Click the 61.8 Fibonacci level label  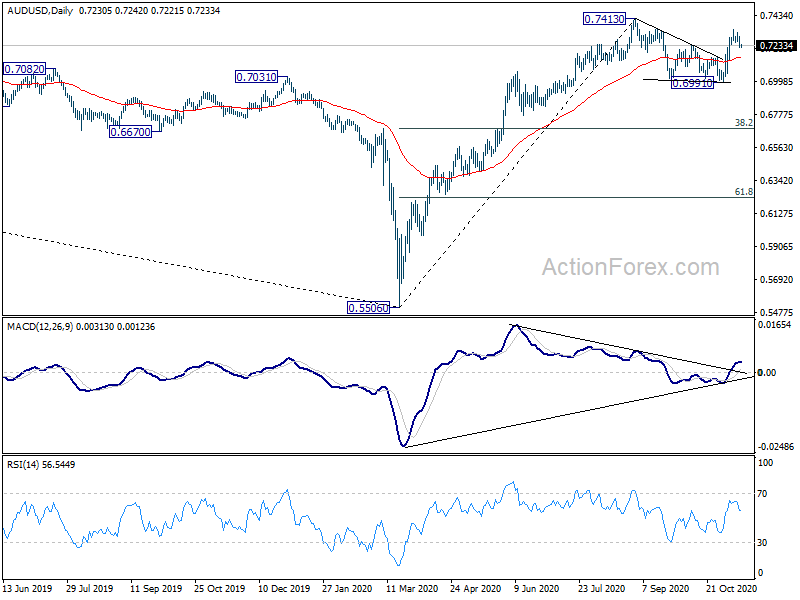click(x=743, y=192)
